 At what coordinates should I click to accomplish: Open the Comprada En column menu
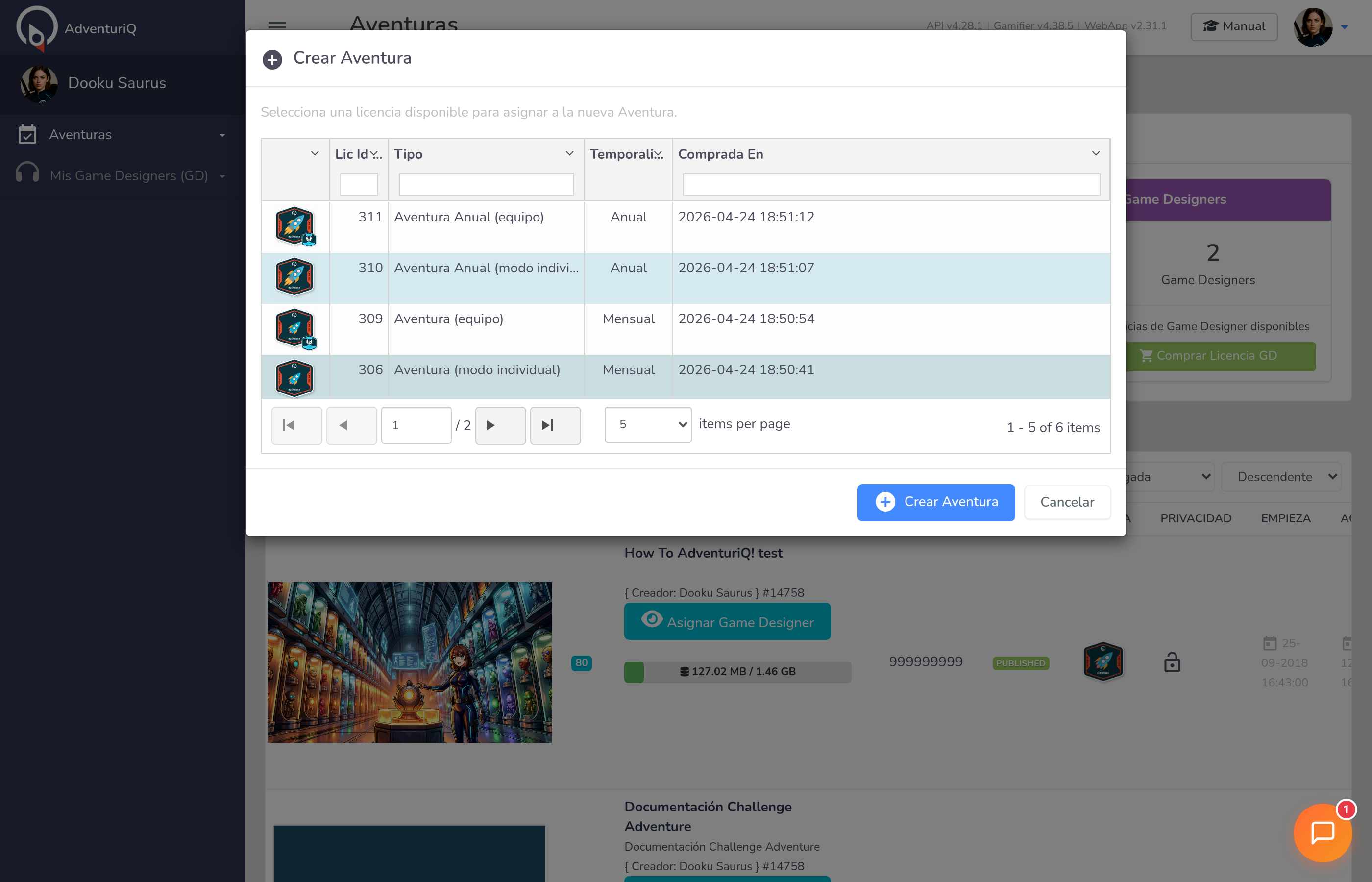(x=1096, y=153)
